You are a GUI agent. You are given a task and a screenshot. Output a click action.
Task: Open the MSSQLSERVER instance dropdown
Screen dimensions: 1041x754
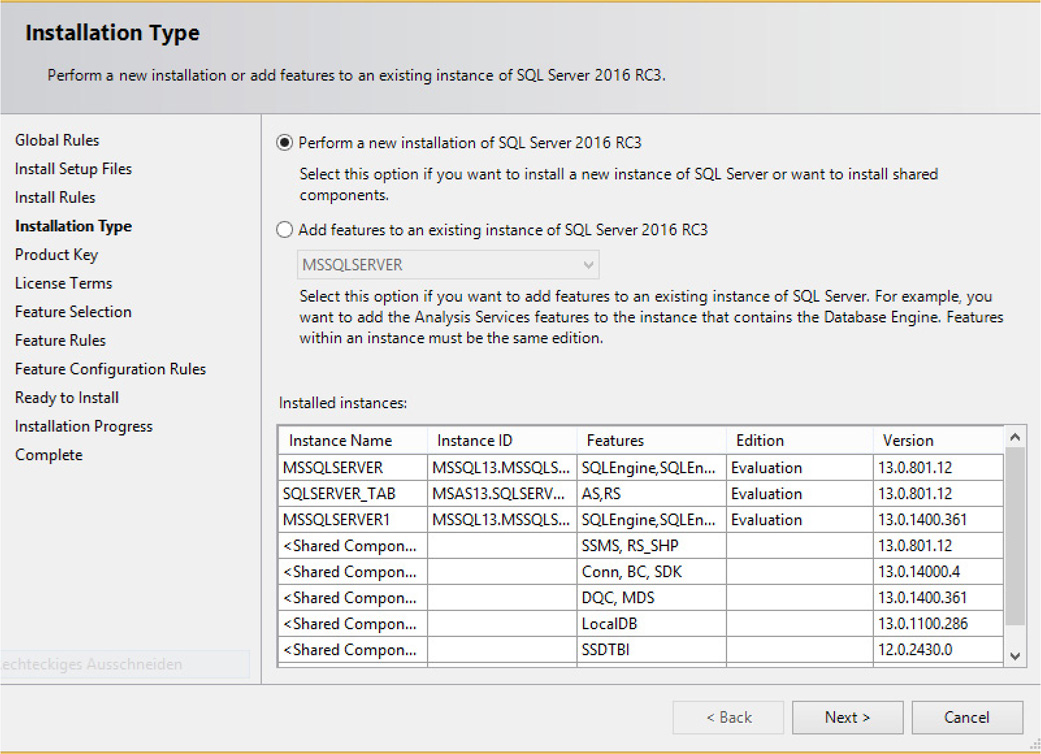pyautogui.click(x=448, y=265)
